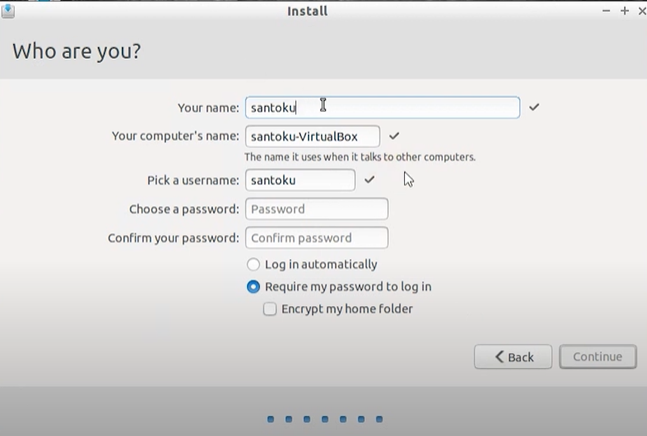Click the Pick a username field

pyautogui.click(x=300, y=180)
